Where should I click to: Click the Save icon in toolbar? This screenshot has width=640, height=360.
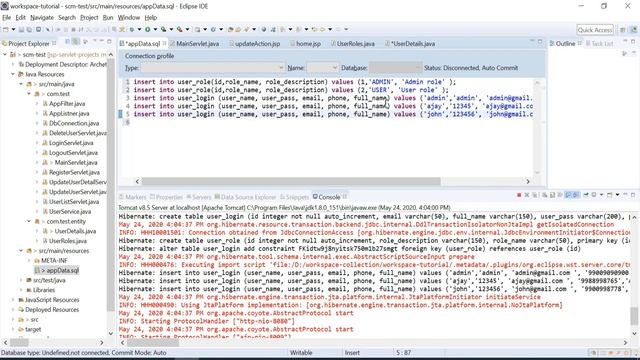(x=21, y=29)
